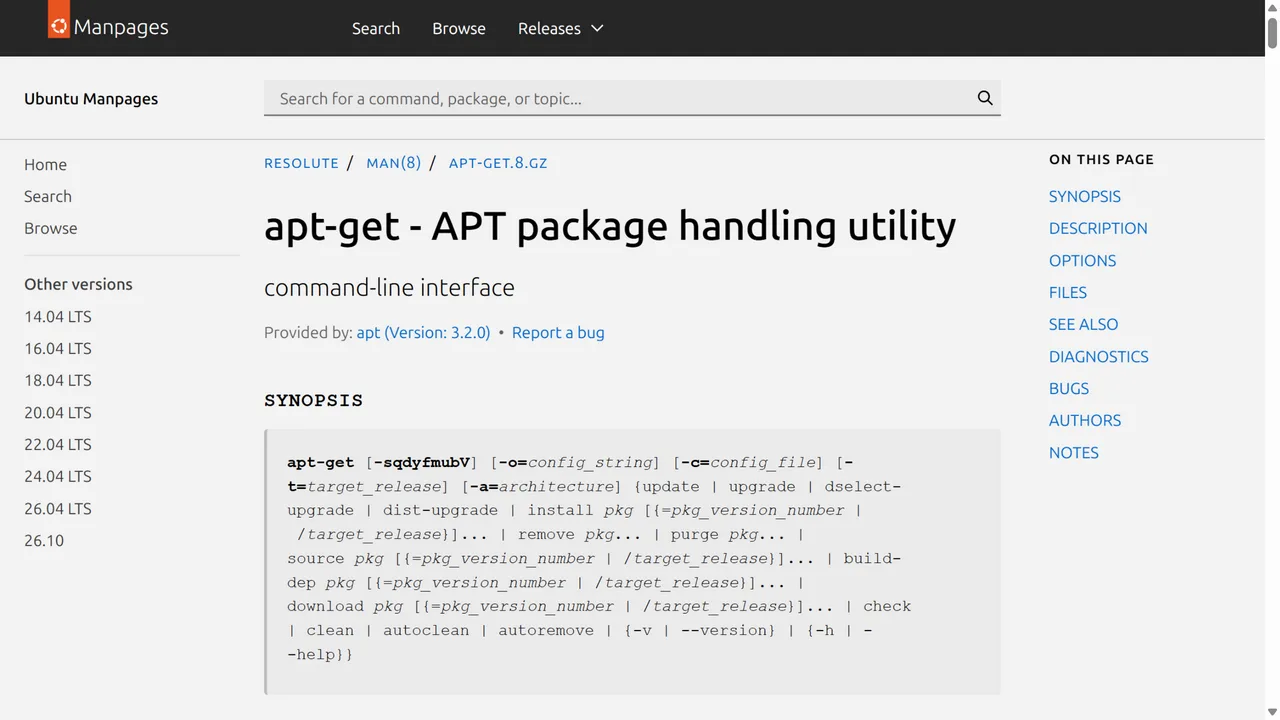Select the 26.10 version

tap(44, 540)
